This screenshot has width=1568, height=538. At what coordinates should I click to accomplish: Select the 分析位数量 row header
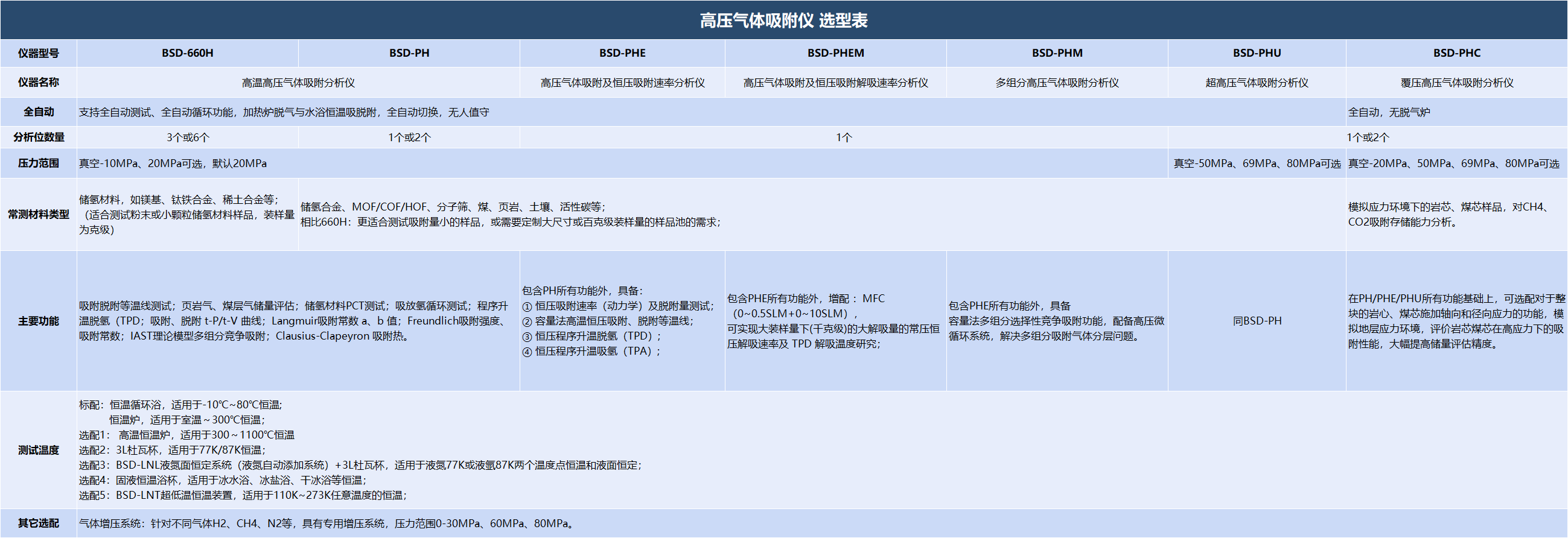39,137
